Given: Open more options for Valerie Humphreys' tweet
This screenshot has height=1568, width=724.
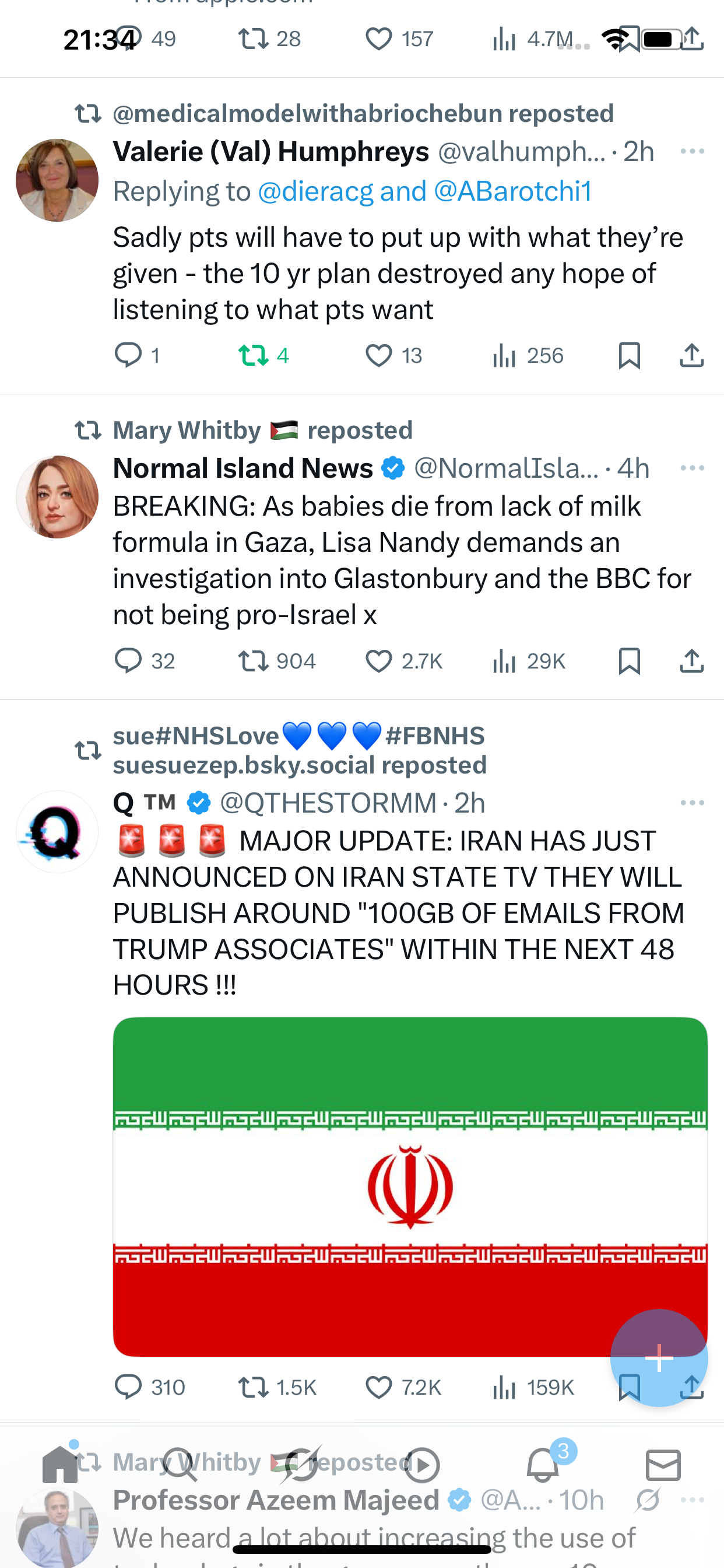Looking at the screenshot, I should tap(693, 151).
